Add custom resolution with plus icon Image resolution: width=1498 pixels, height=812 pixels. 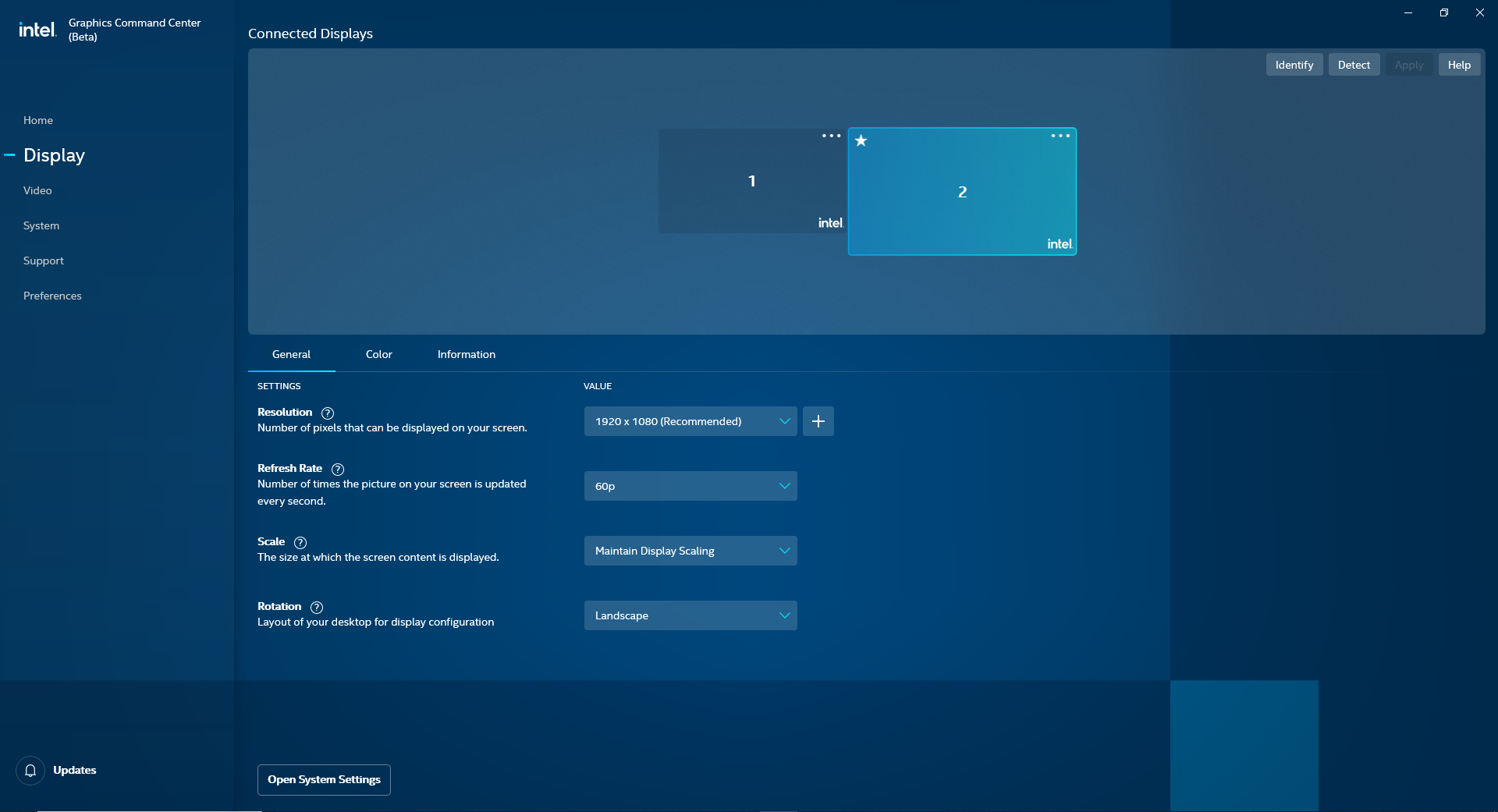pos(818,421)
